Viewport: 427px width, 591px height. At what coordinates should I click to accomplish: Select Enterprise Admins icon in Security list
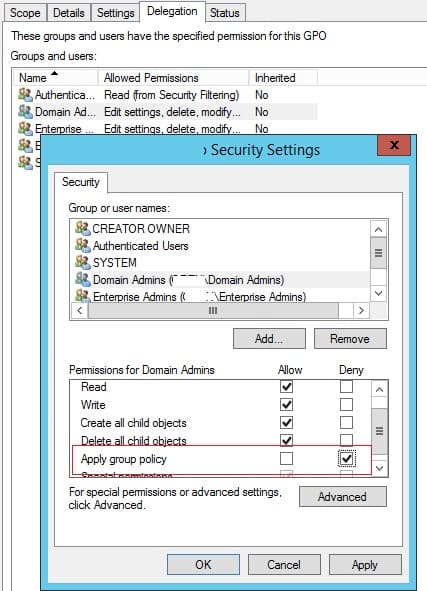tap(83, 296)
